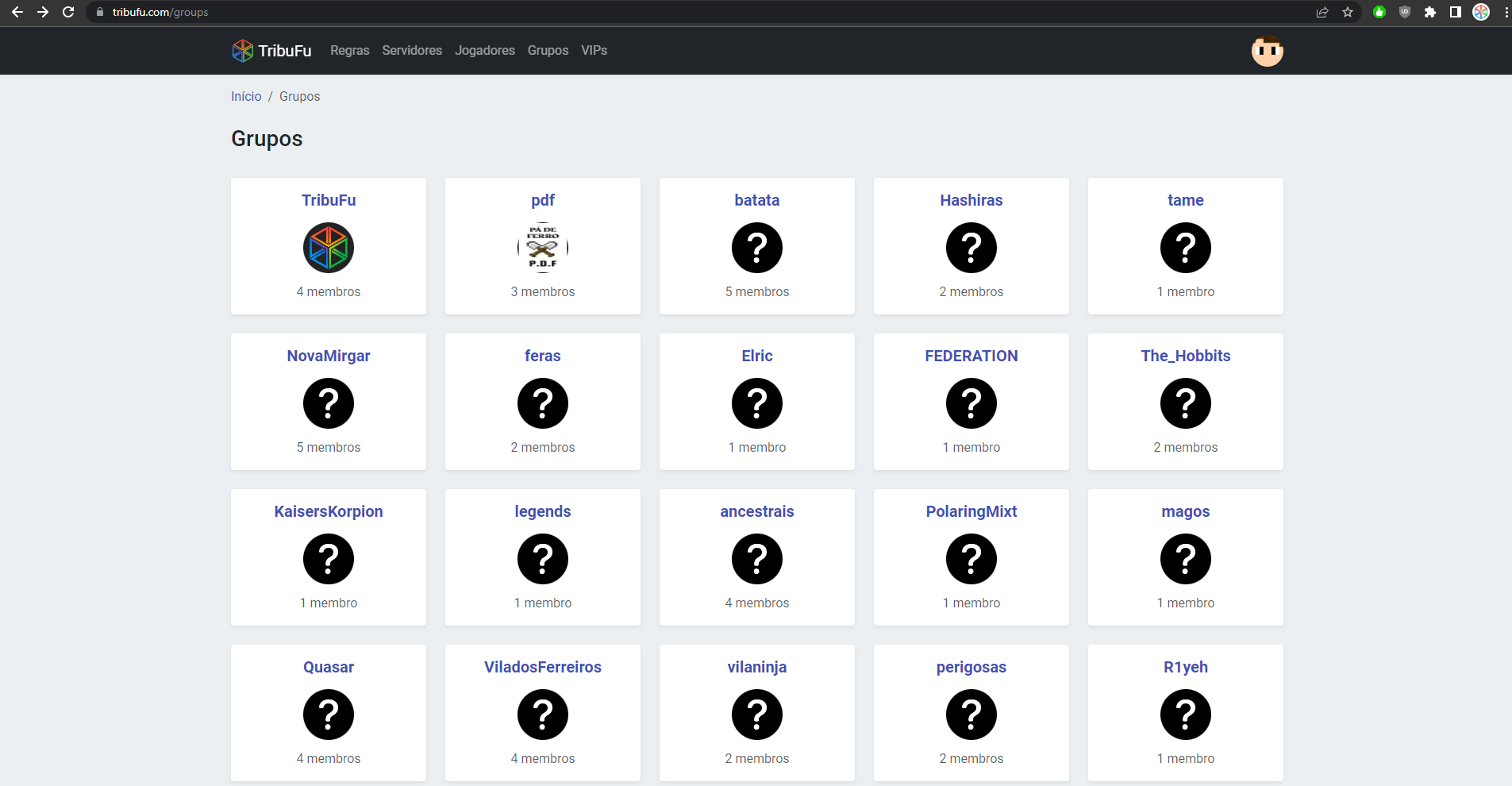Click the Hashiras group question mark avatar
The width and height of the screenshot is (1512, 786).
point(971,248)
